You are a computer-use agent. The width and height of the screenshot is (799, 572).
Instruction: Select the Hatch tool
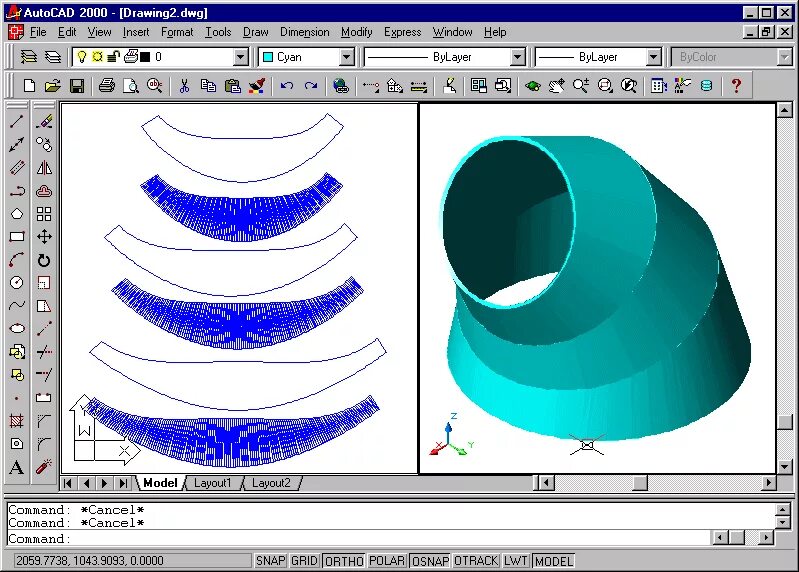click(x=16, y=421)
